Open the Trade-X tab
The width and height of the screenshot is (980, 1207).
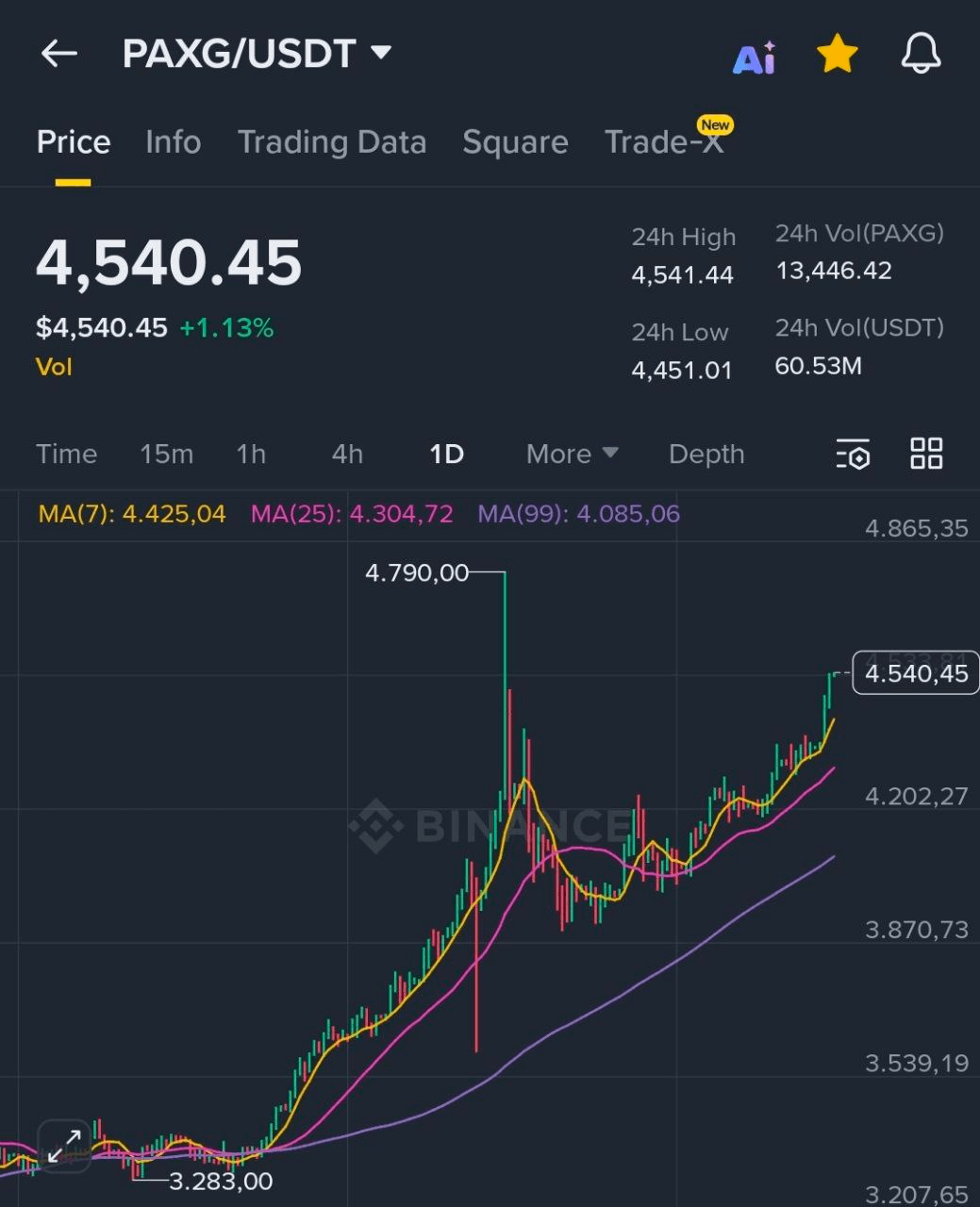(664, 142)
